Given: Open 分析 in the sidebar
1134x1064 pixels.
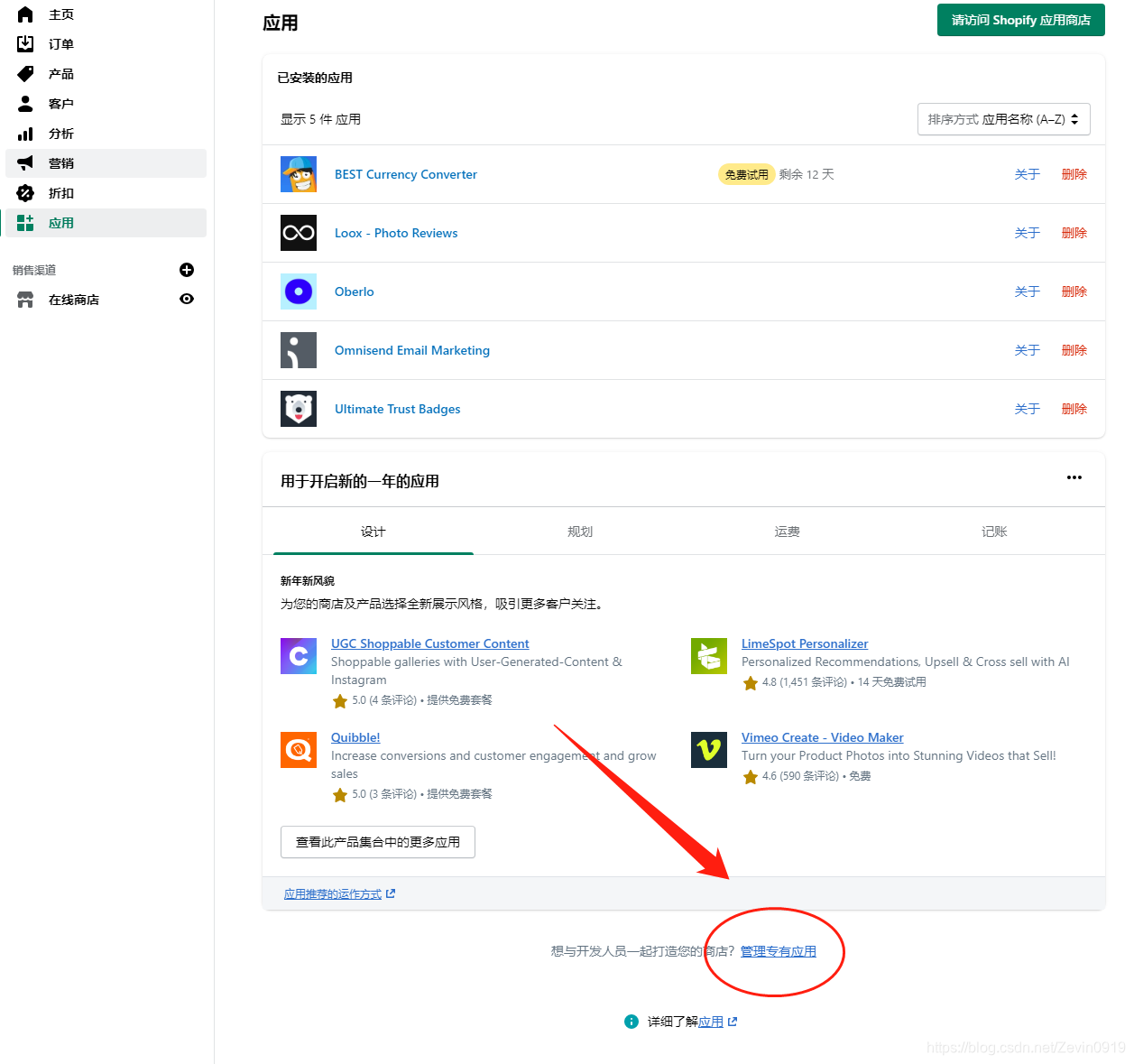Looking at the screenshot, I should (61, 134).
